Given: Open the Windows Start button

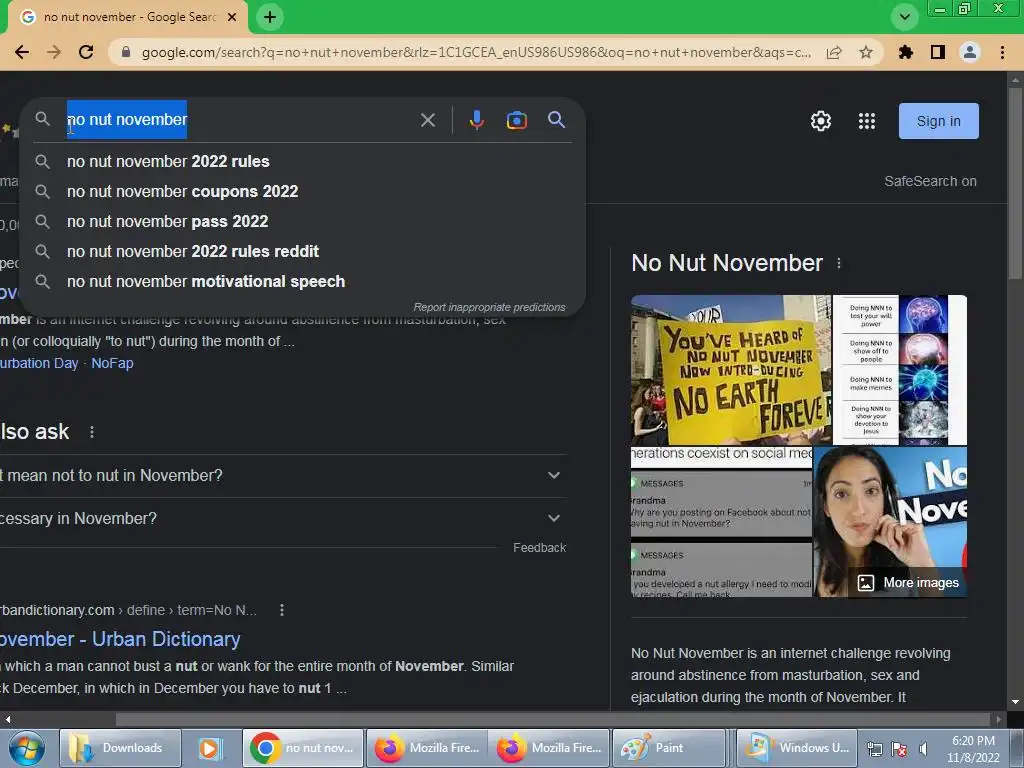Looking at the screenshot, I should (26, 748).
